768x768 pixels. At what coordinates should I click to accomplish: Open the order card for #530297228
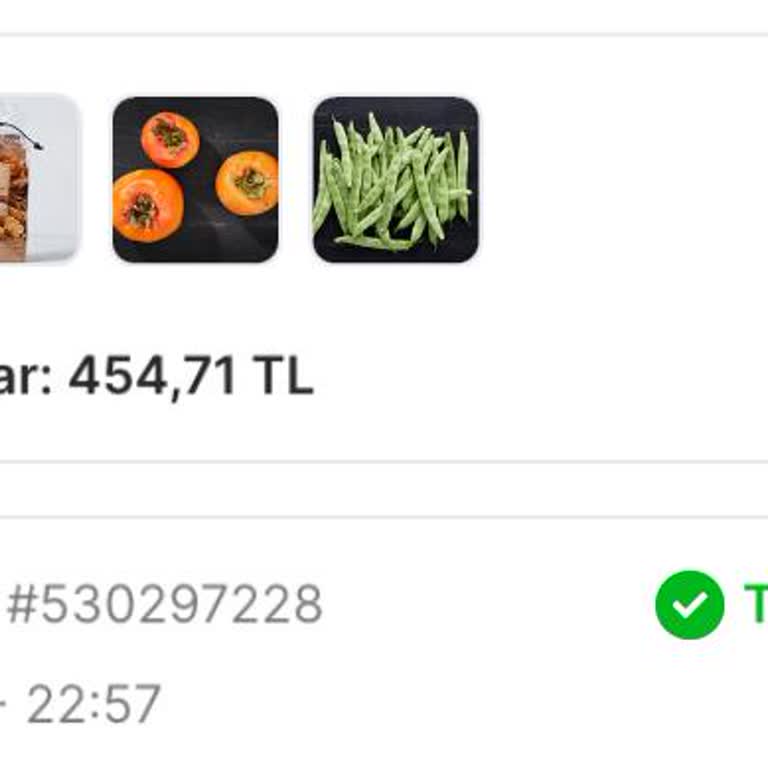tap(384, 642)
